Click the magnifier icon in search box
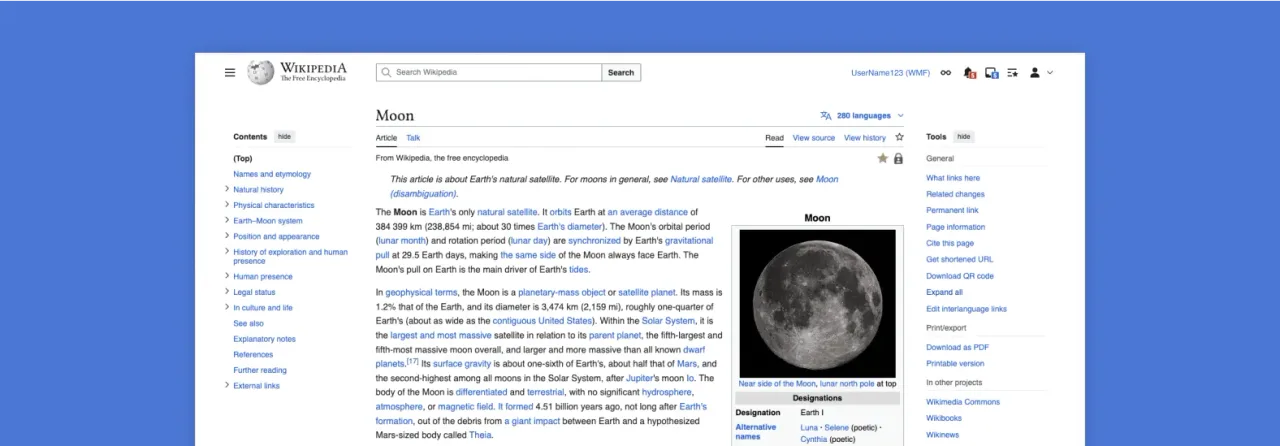This screenshot has width=1280, height=446. point(386,72)
